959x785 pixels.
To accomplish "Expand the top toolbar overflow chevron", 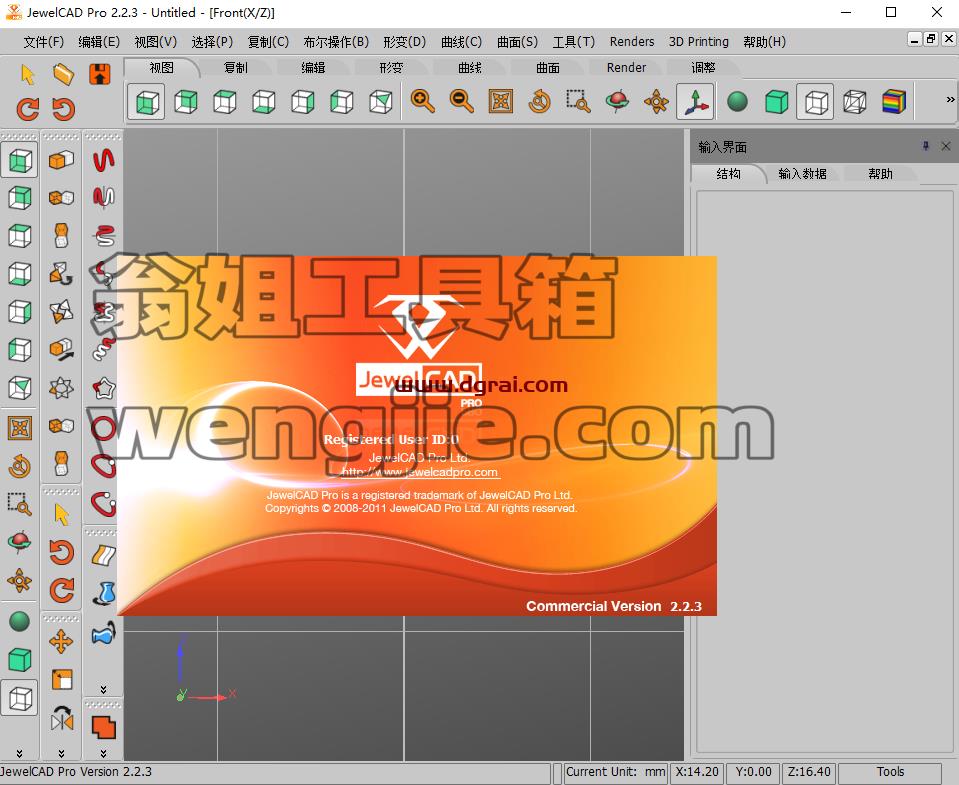I will (950, 99).
